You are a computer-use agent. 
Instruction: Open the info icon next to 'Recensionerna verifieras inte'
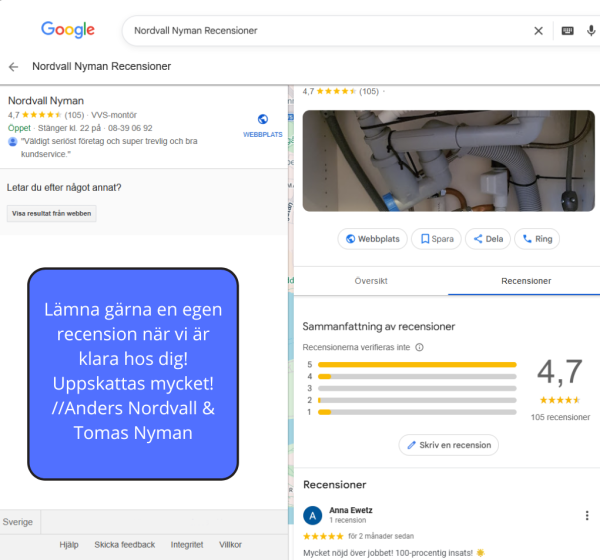coord(419,347)
